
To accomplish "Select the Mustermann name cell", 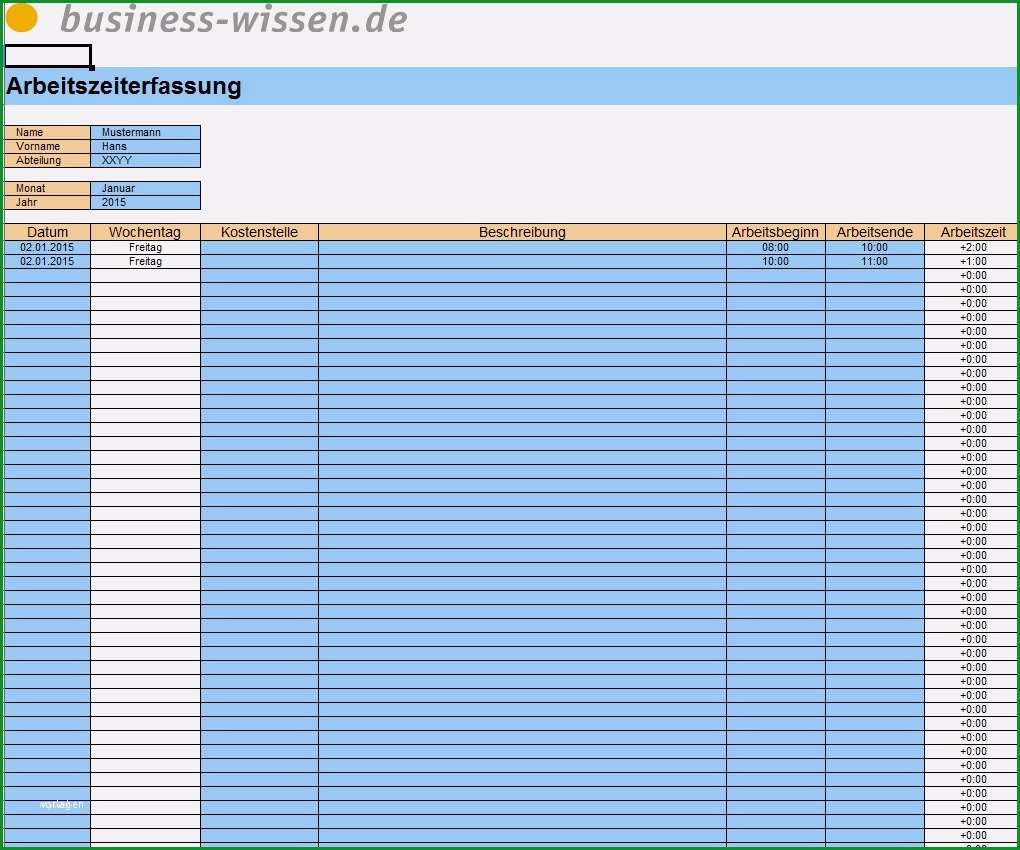I will [x=145, y=132].
